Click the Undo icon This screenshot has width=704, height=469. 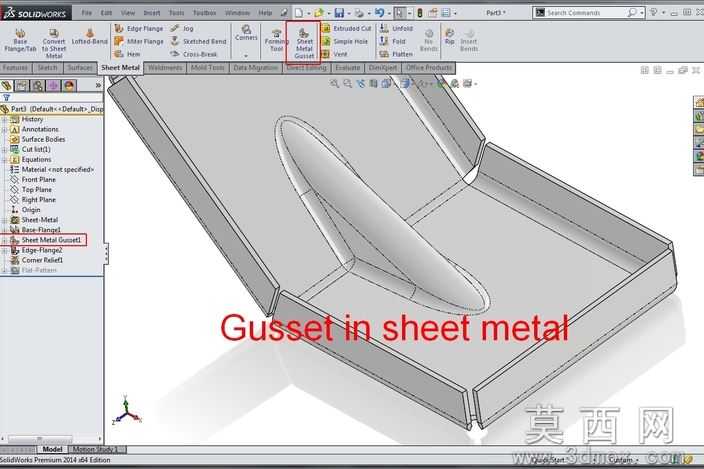pos(379,13)
